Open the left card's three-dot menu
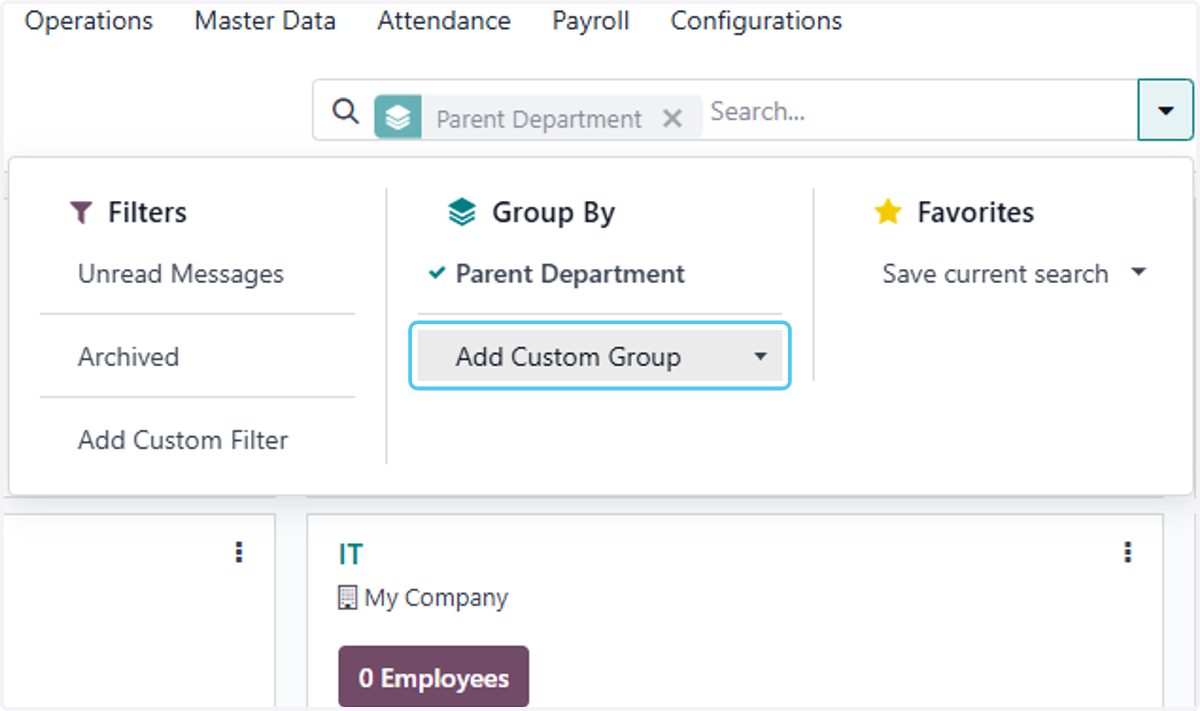The width and height of the screenshot is (1200, 711). (238, 552)
